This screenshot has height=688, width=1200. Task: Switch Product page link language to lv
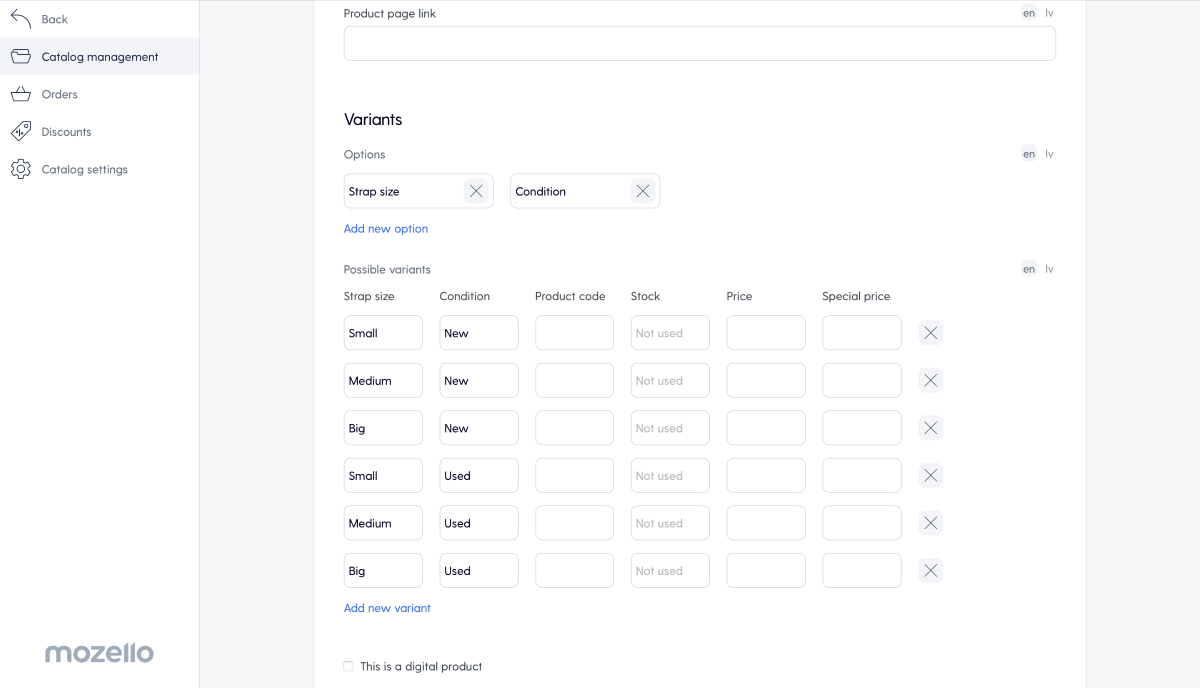coord(1050,13)
